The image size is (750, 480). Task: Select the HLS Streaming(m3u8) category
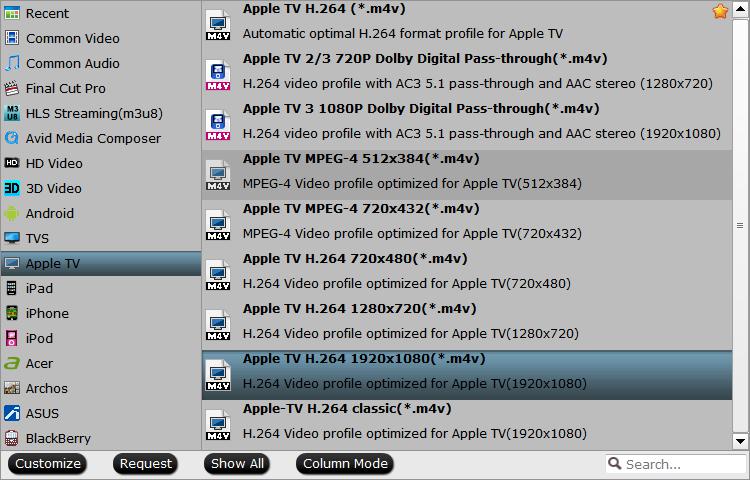101,113
